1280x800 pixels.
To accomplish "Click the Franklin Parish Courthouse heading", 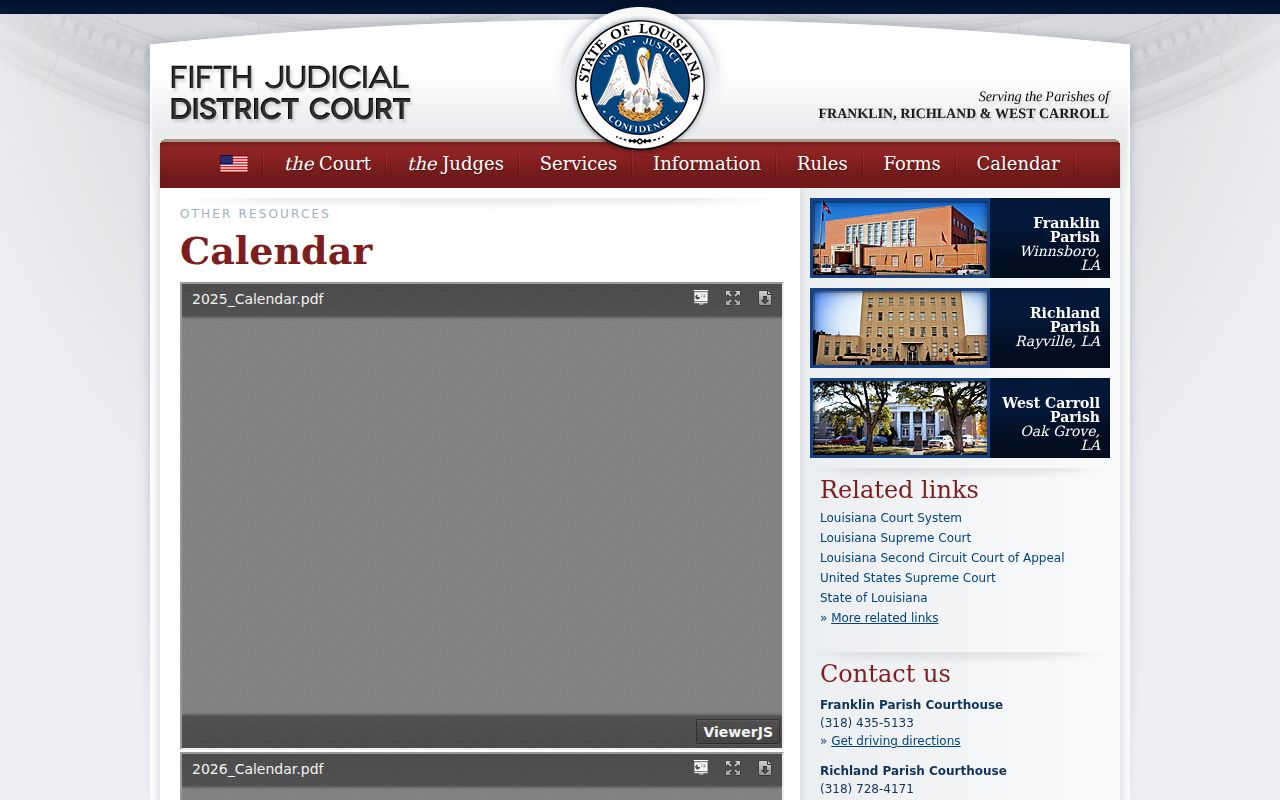I will tap(911, 705).
